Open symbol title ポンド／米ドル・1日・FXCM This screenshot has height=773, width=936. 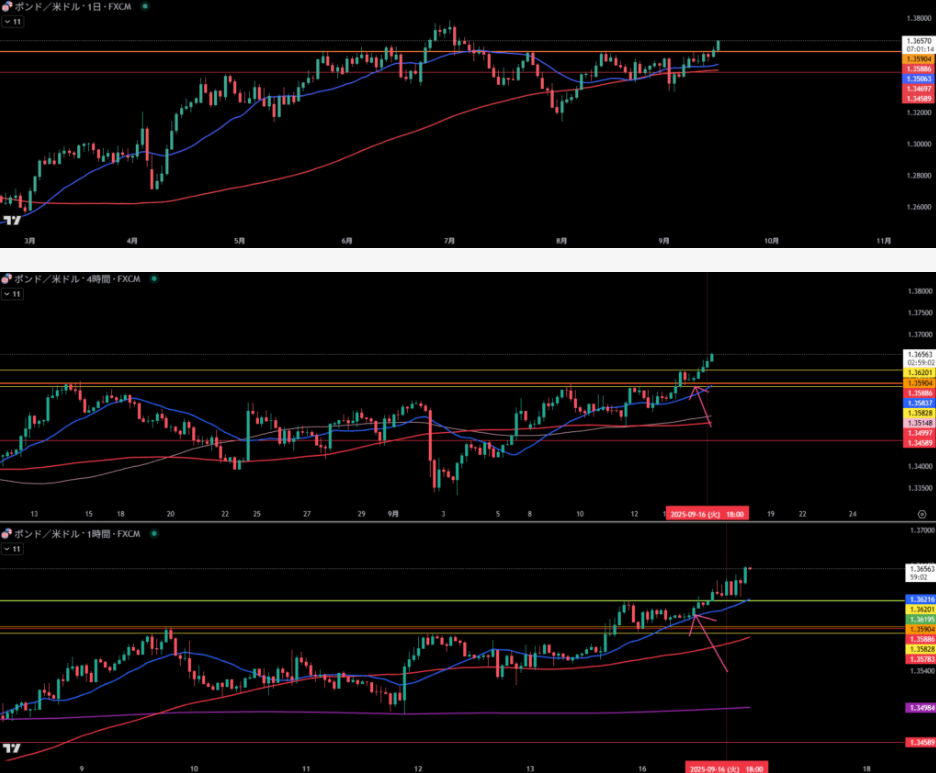click(x=75, y=6)
